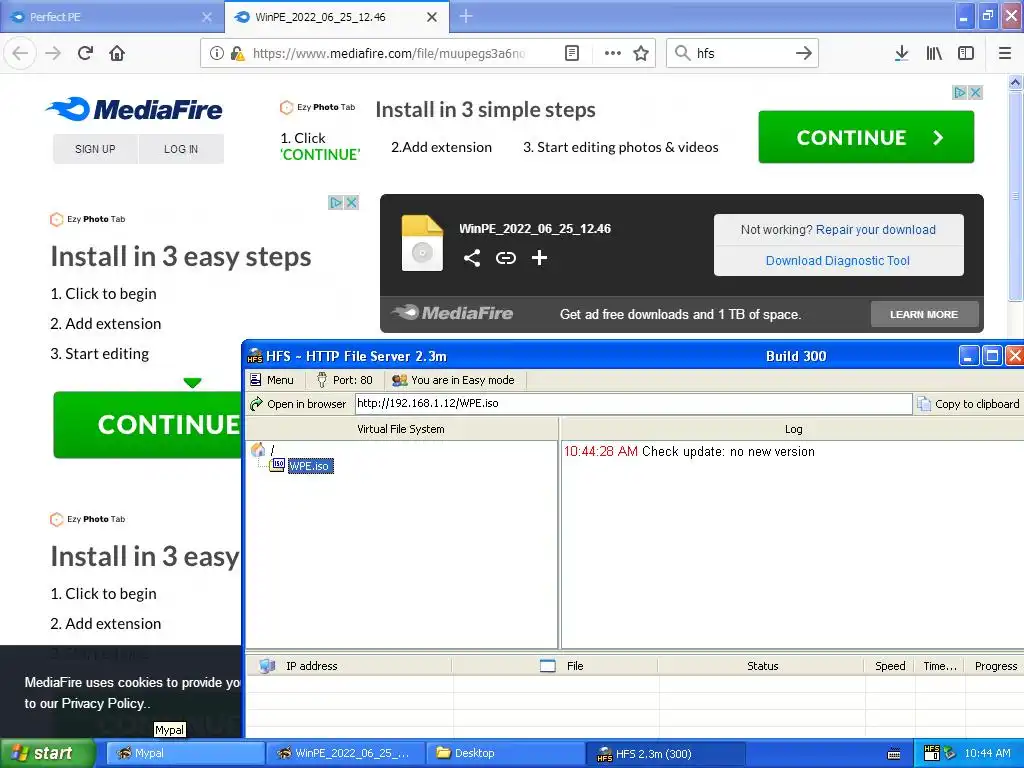Click the top banner CONTINUE button
Screen dimensions: 1024x768
(866, 137)
